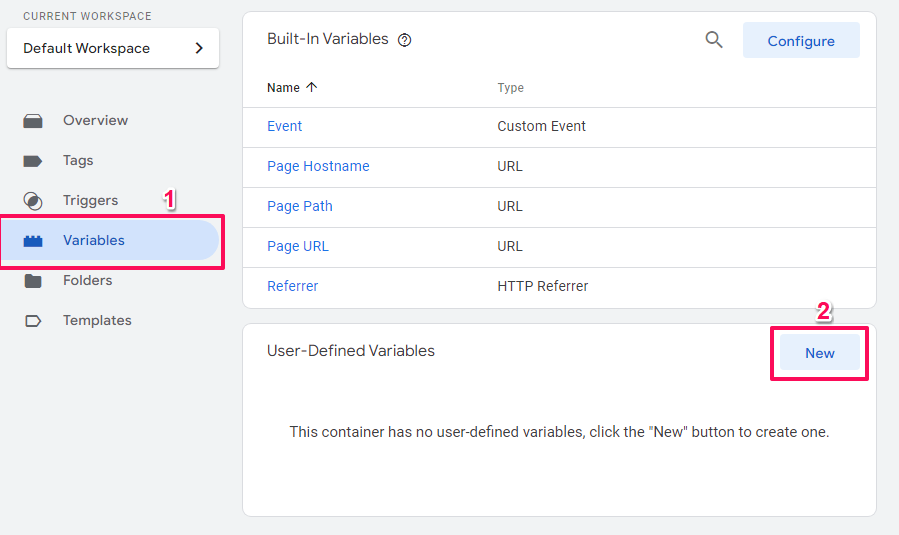Image resolution: width=899 pixels, height=535 pixels.
Task: Open help icon beside Built-In Variables
Action: click(405, 40)
